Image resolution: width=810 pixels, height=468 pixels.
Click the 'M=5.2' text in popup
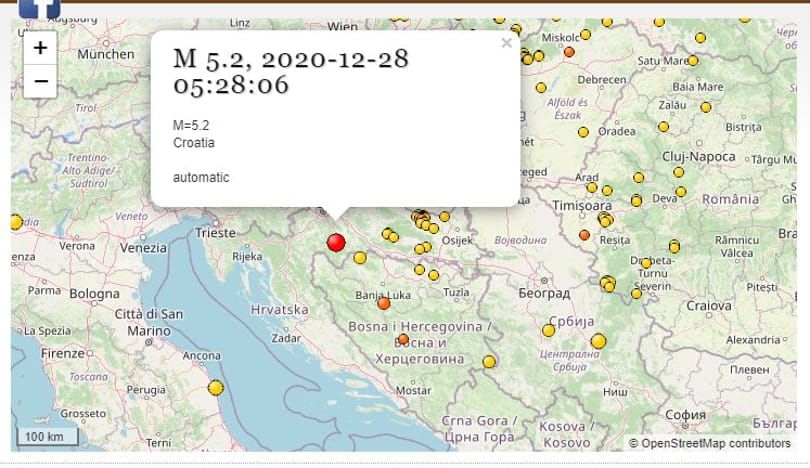(191, 125)
